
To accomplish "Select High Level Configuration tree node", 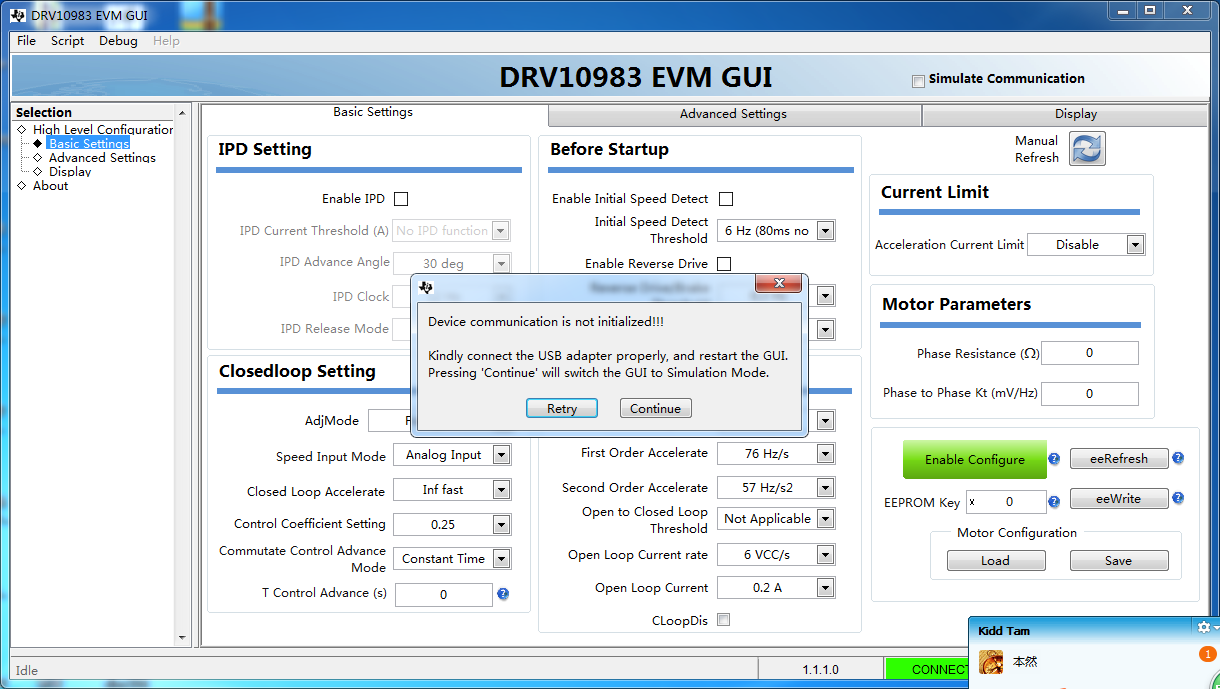I will [x=103, y=130].
